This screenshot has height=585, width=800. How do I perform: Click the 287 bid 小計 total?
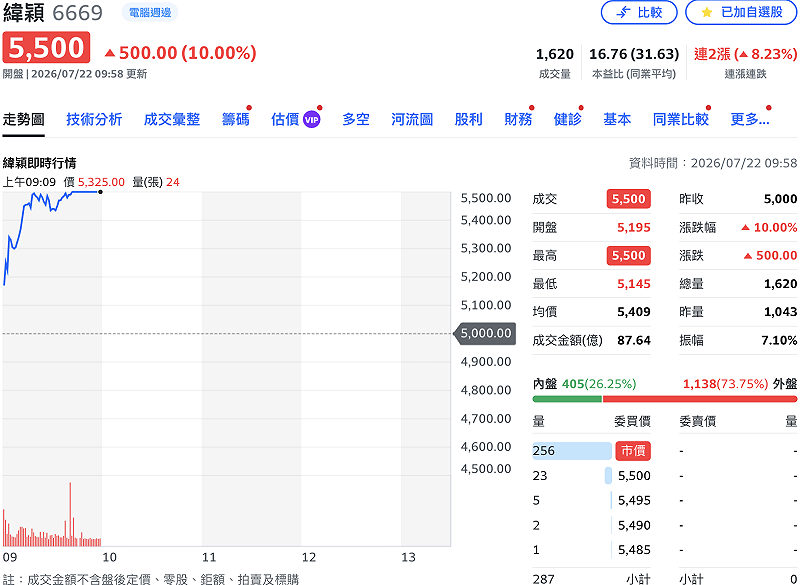click(543, 579)
